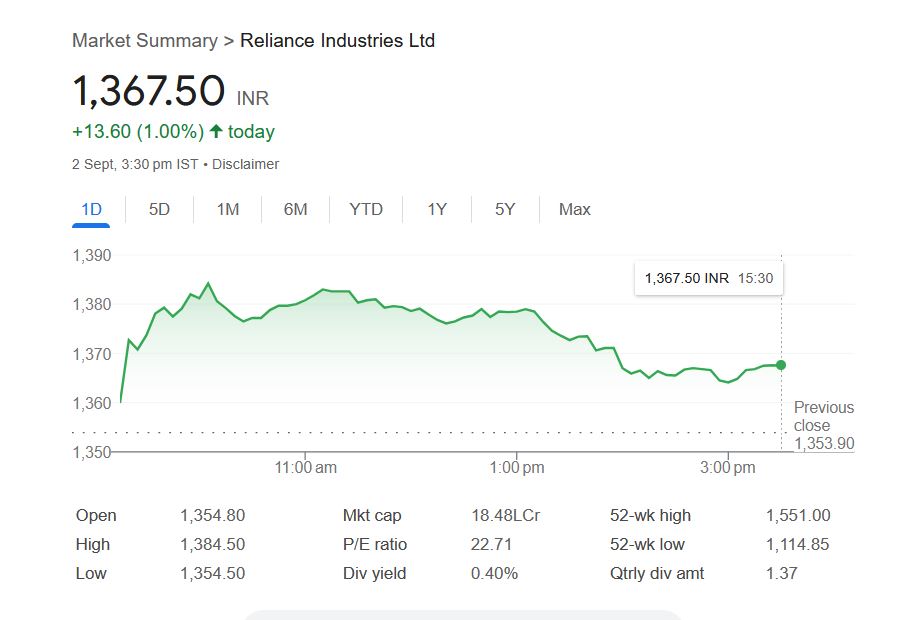Click the green dot at chart line end

tap(780, 365)
